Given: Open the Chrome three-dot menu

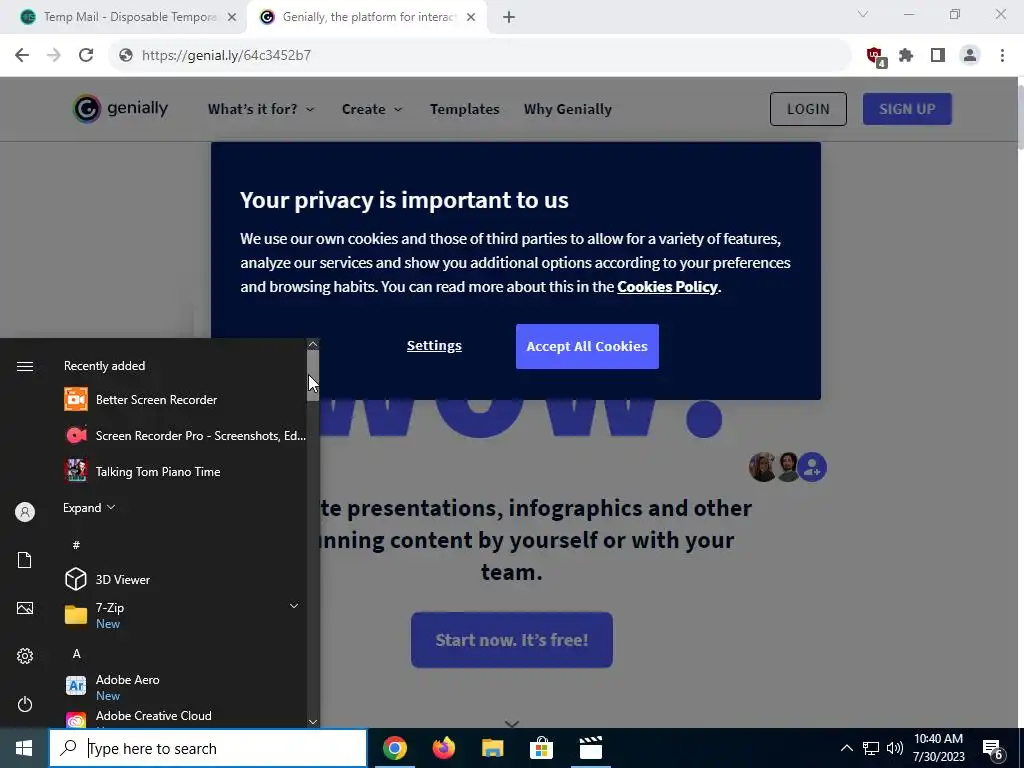Looking at the screenshot, I should point(1002,56).
